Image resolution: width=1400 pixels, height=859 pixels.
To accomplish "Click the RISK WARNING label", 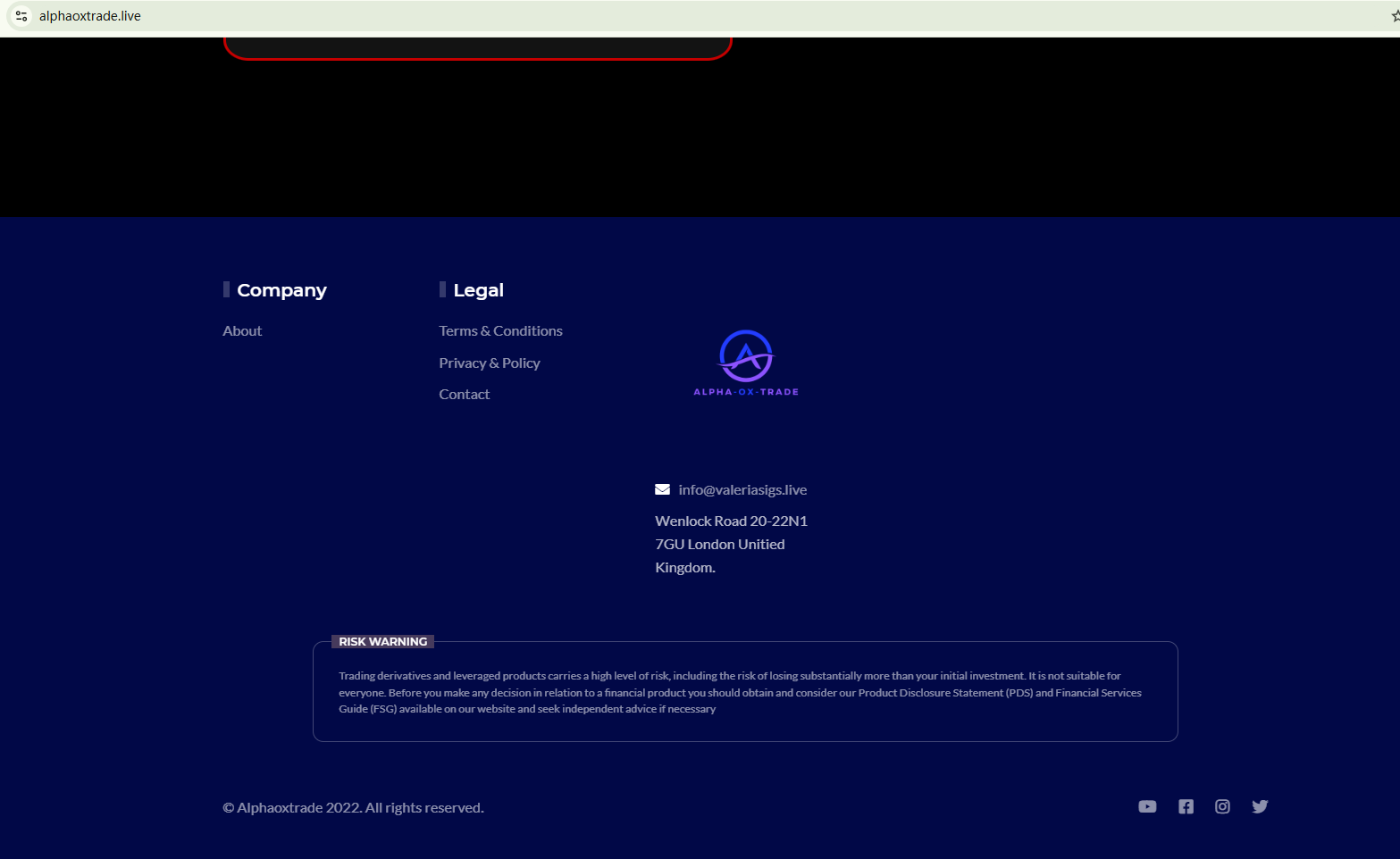I will click(382, 642).
